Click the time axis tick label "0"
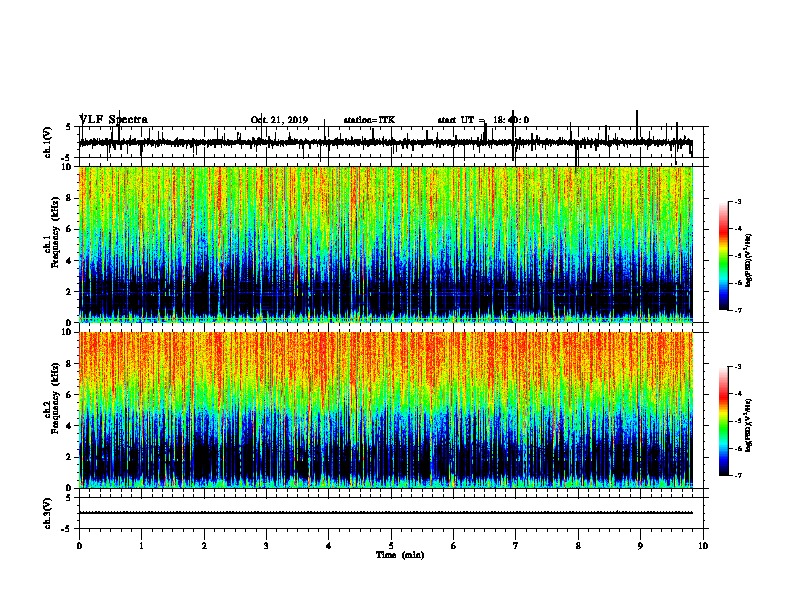 (79, 546)
